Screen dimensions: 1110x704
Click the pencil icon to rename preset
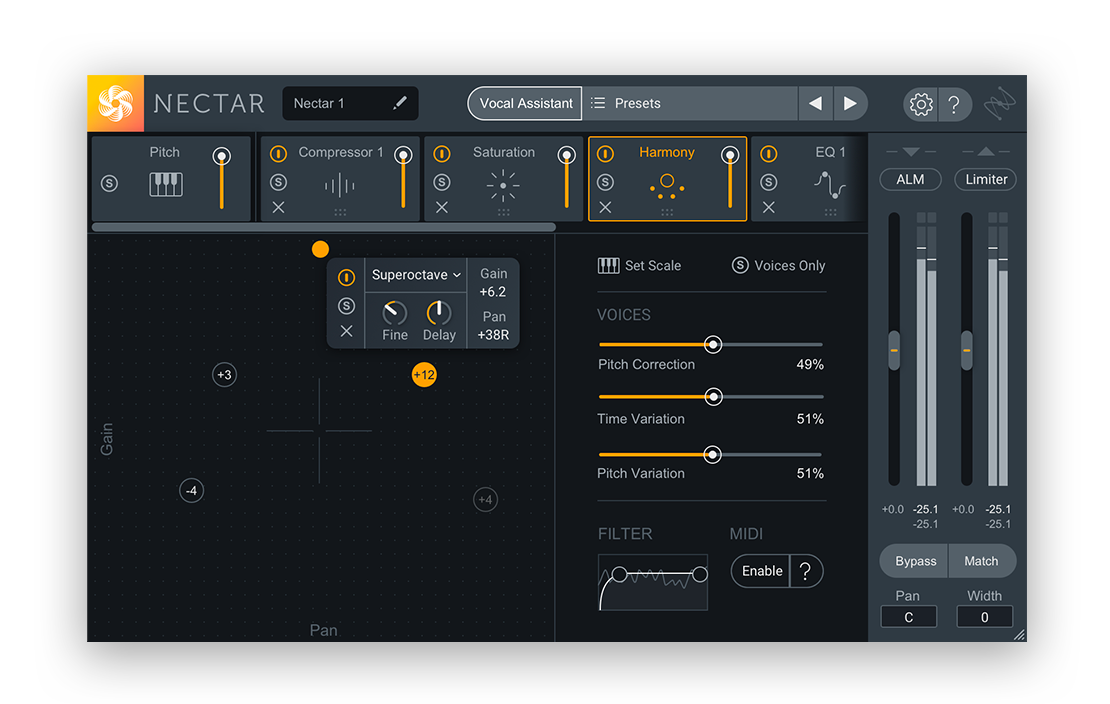[400, 103]
